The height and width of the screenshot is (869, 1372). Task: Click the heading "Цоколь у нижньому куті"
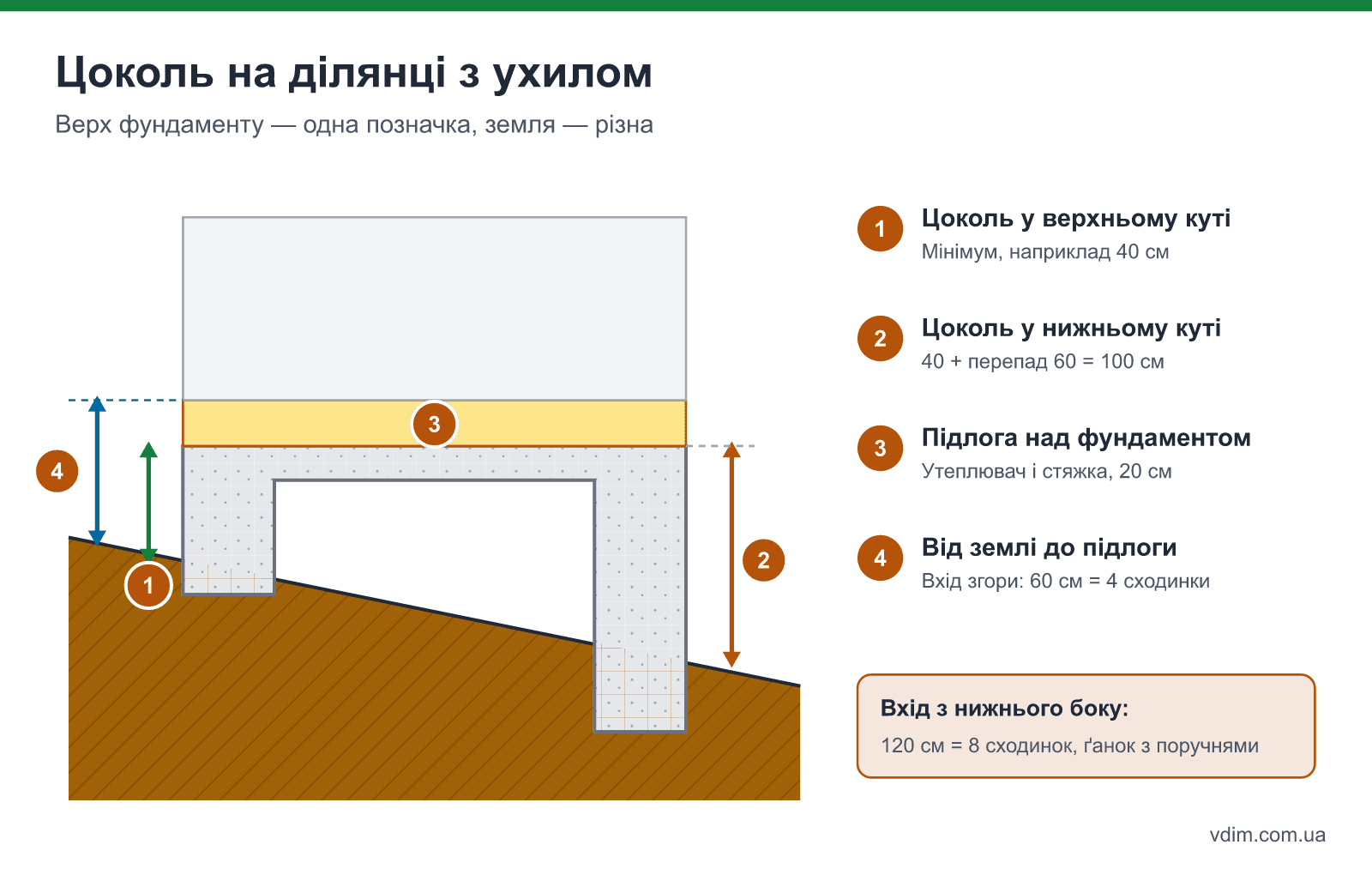1071,329
